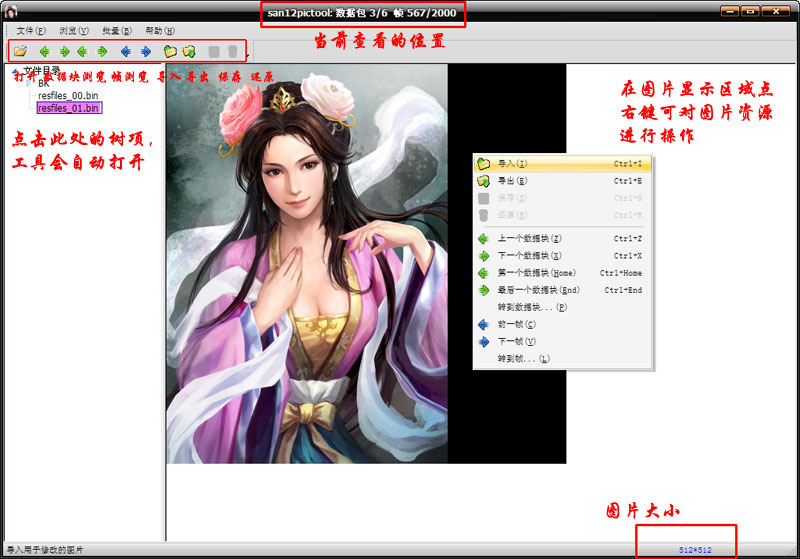Click last data block green arrow in toolbar

(101, 51)
